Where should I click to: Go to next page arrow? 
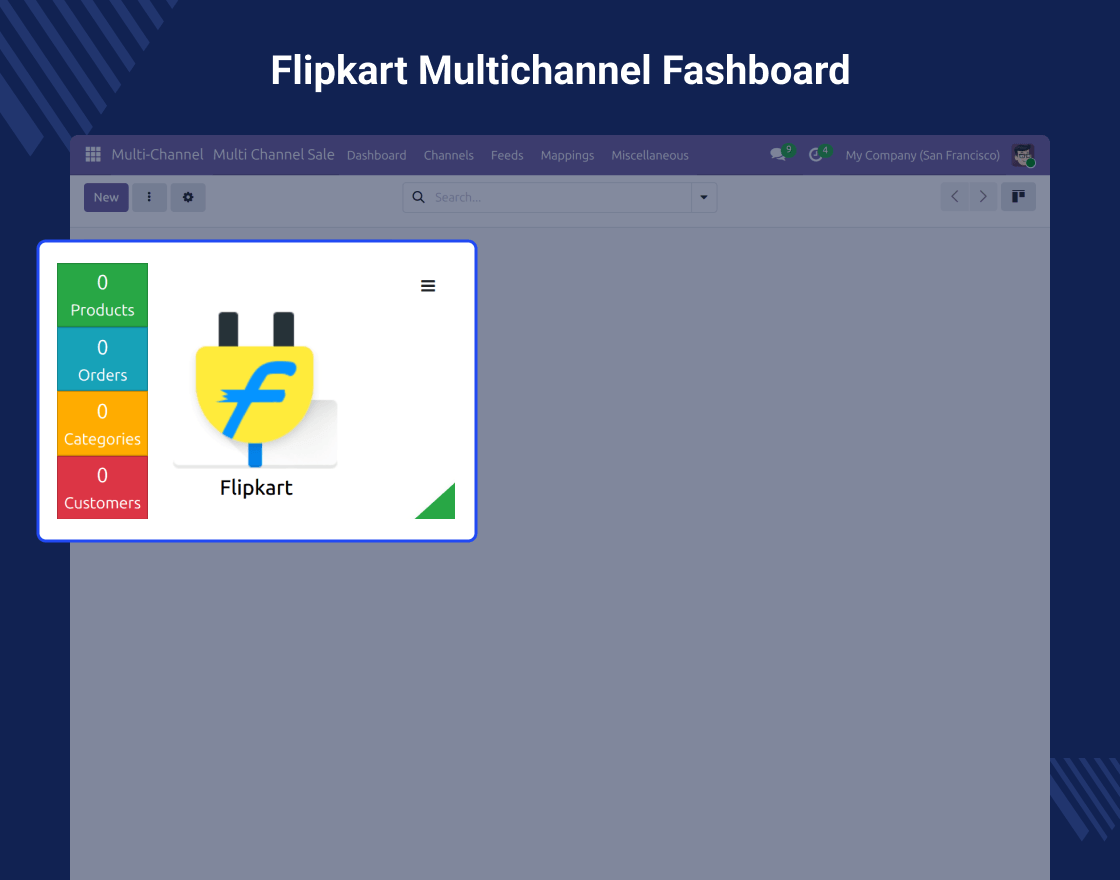[x=983, y=196]
